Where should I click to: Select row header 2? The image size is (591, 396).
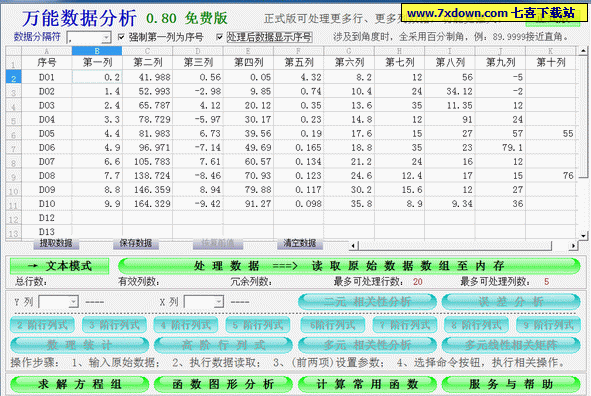[14, 78]
